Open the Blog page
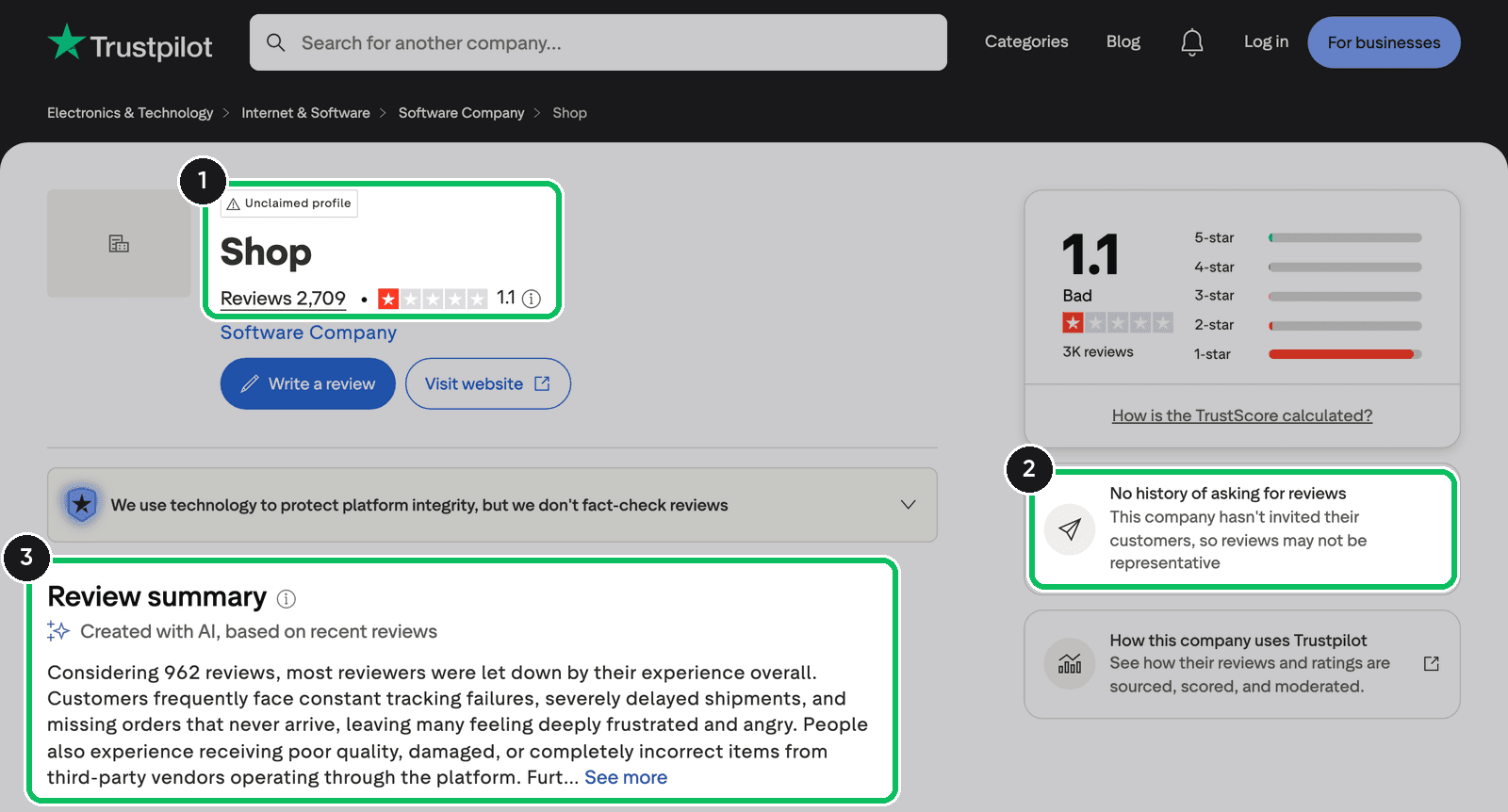This screenshot has height=812, width=1508. (x=1123, y=41)
